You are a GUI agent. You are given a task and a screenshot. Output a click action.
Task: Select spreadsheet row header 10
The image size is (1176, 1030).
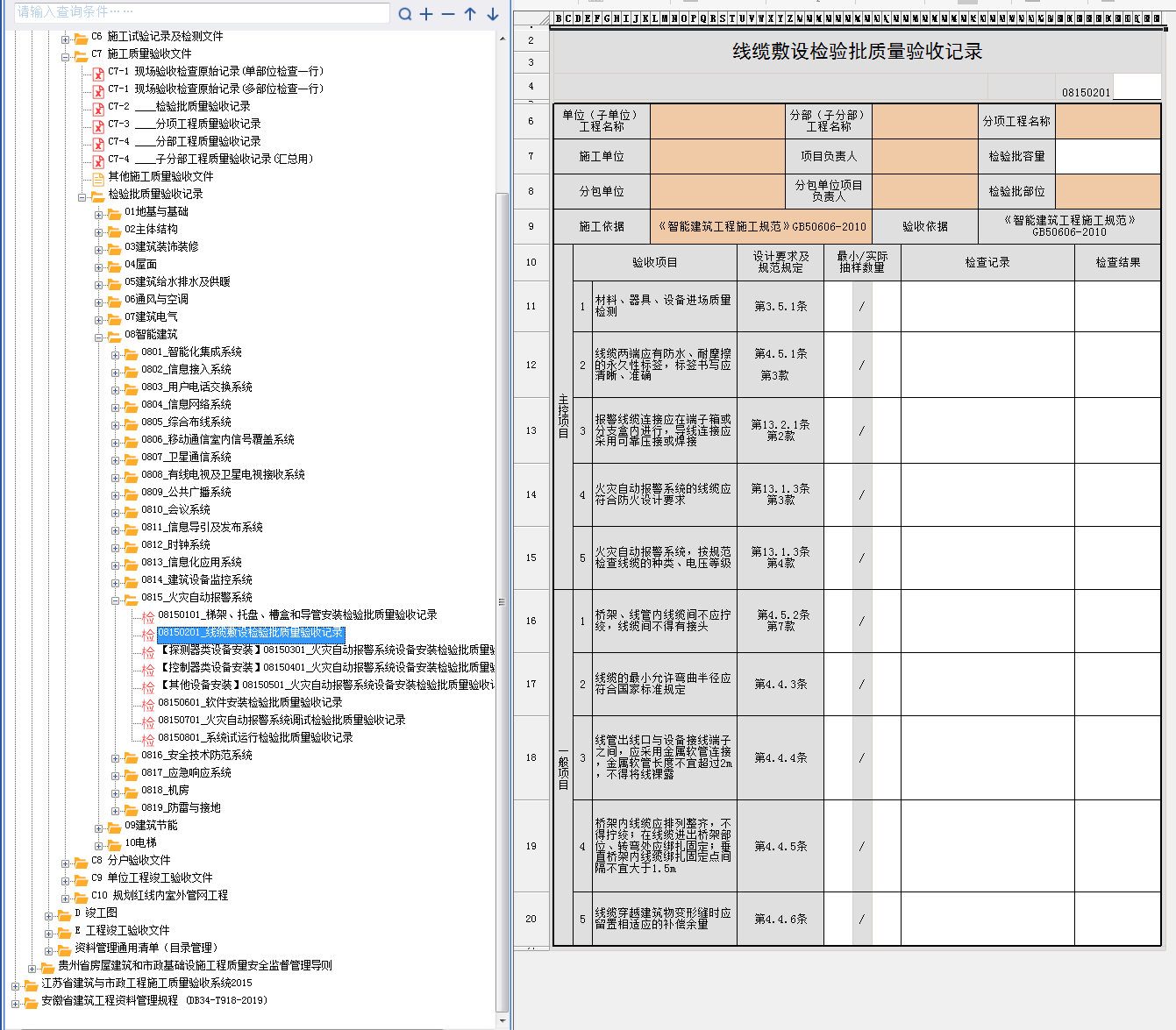(x=531, y=262)
